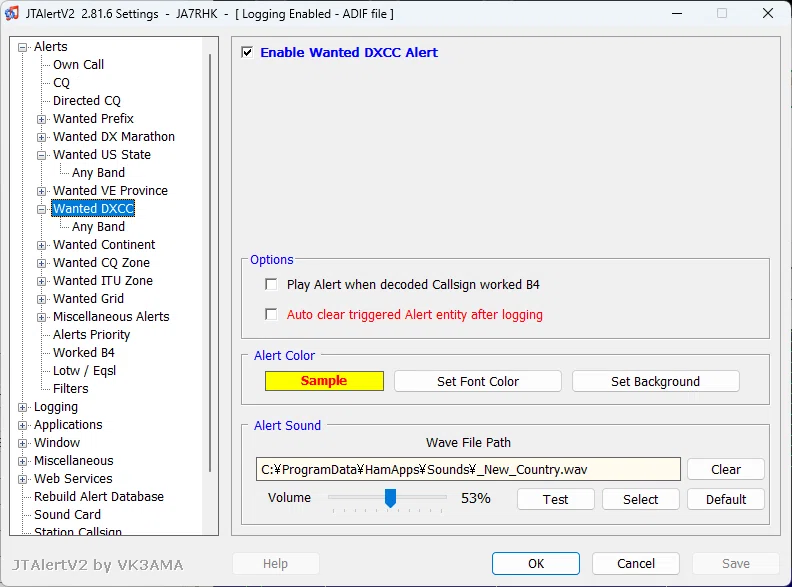Expand the Window tree node
Screen dimensions: 792x587
22,444
